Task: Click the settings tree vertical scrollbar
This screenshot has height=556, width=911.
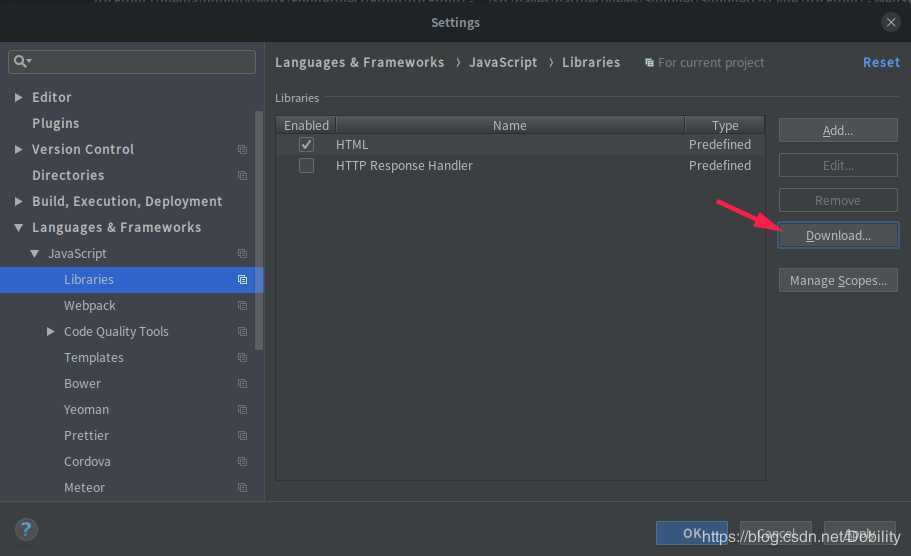Action: point(259,230)
